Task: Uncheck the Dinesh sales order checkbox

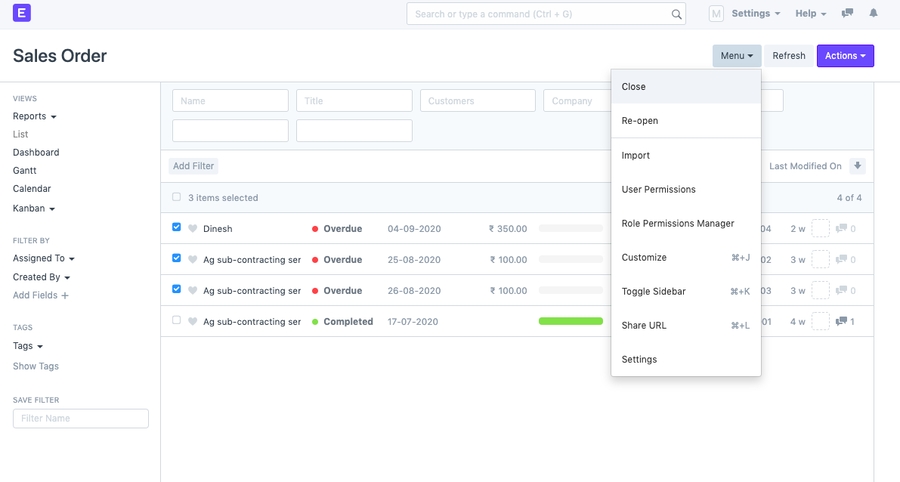Action: point(177,228)
